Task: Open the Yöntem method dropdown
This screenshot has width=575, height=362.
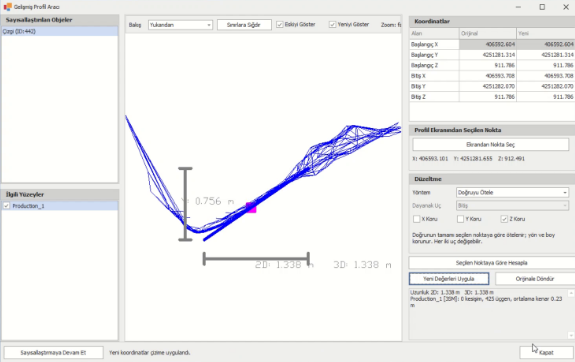Action: point(512,193)
